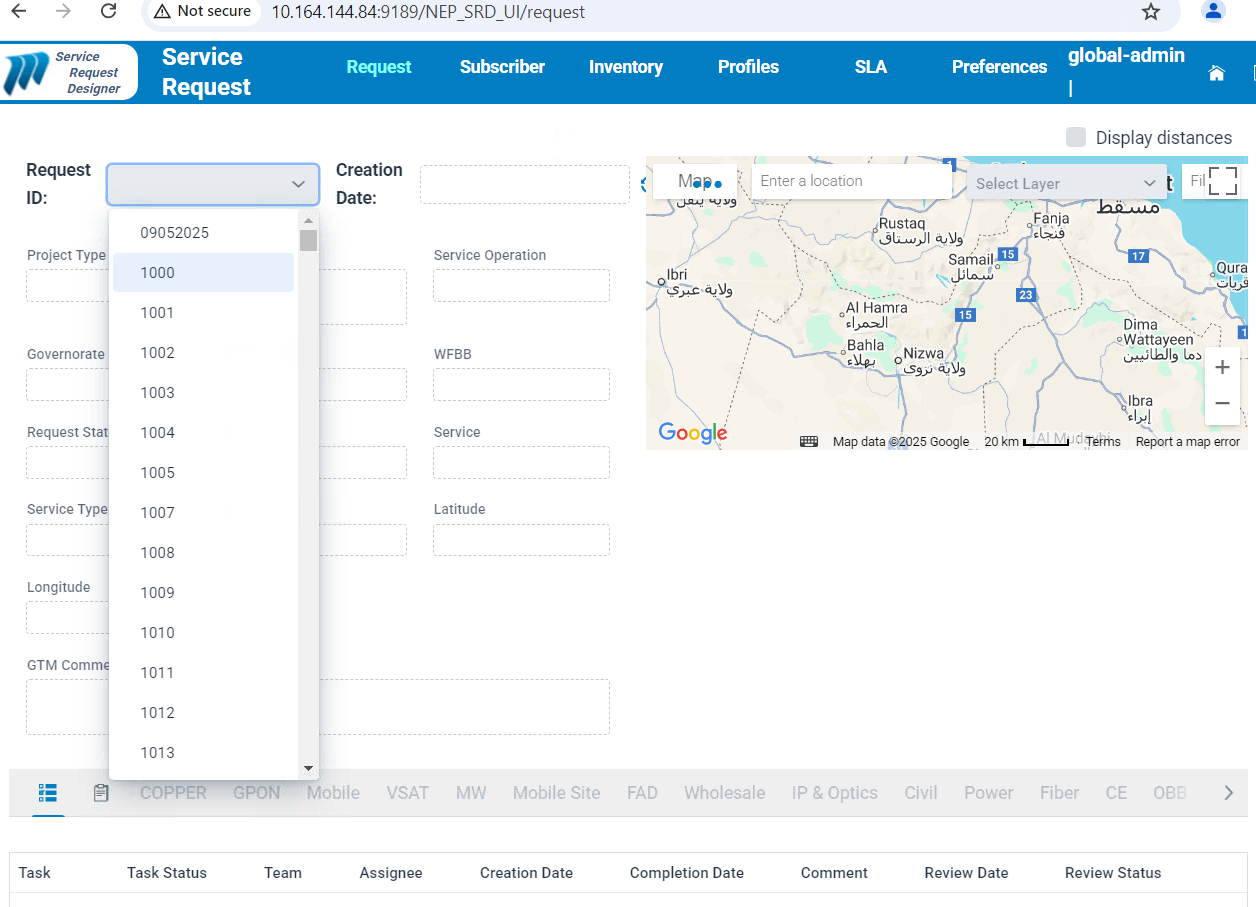Click the map keyboard shortcuts icon
This screenshot has height=907, width=1256.
pos(809,442)
